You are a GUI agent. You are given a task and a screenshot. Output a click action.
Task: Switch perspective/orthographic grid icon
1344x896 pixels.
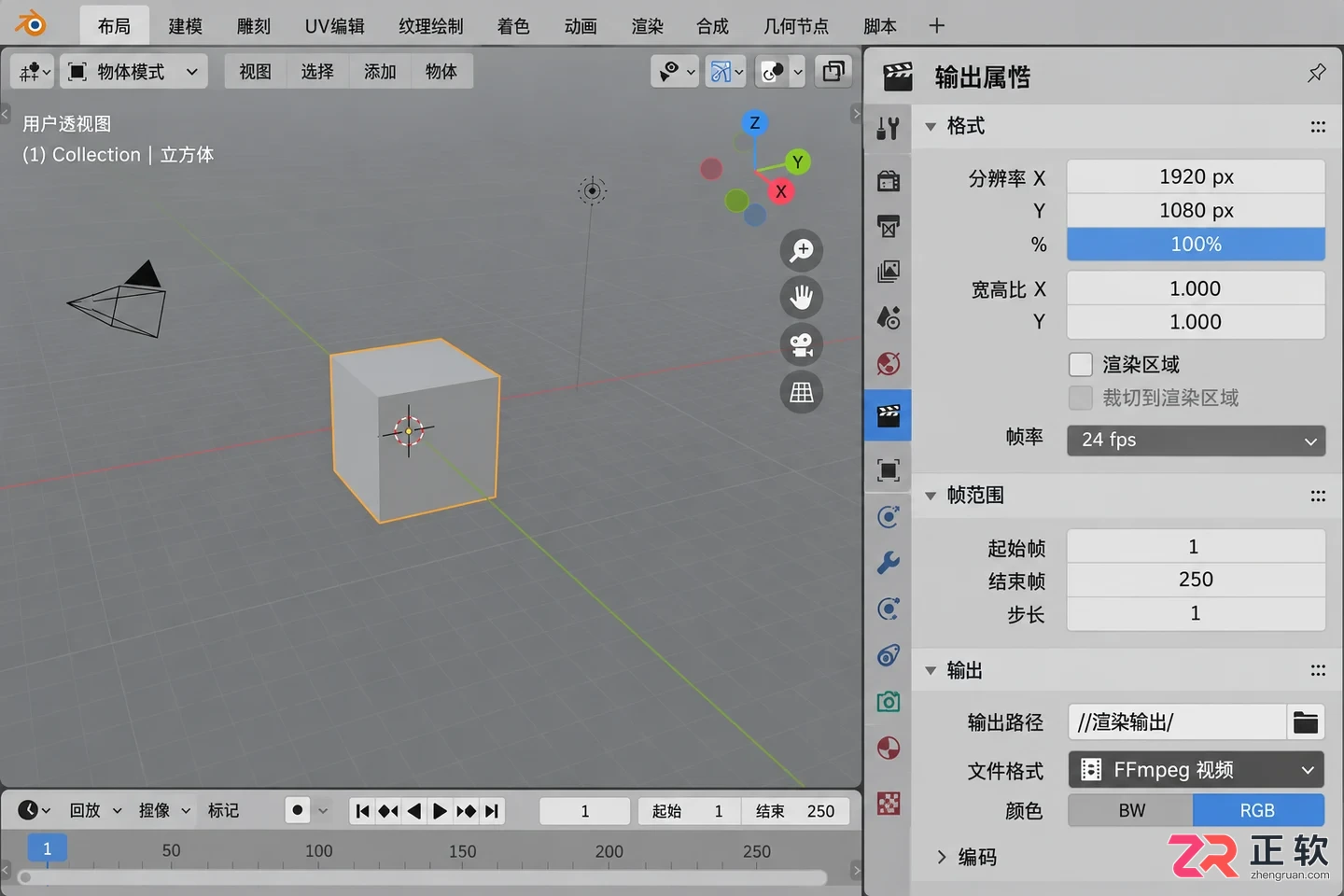point(802,392)
